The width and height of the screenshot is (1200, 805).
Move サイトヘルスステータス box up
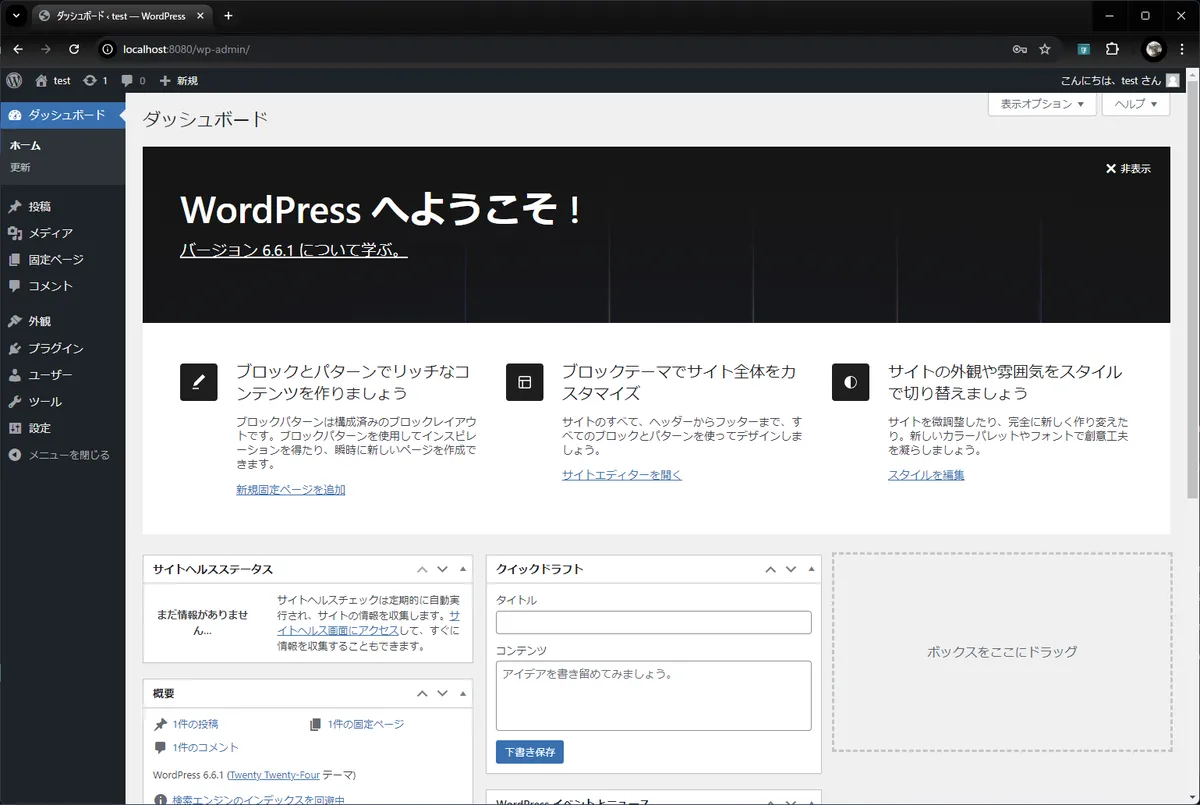coord(422,569)
